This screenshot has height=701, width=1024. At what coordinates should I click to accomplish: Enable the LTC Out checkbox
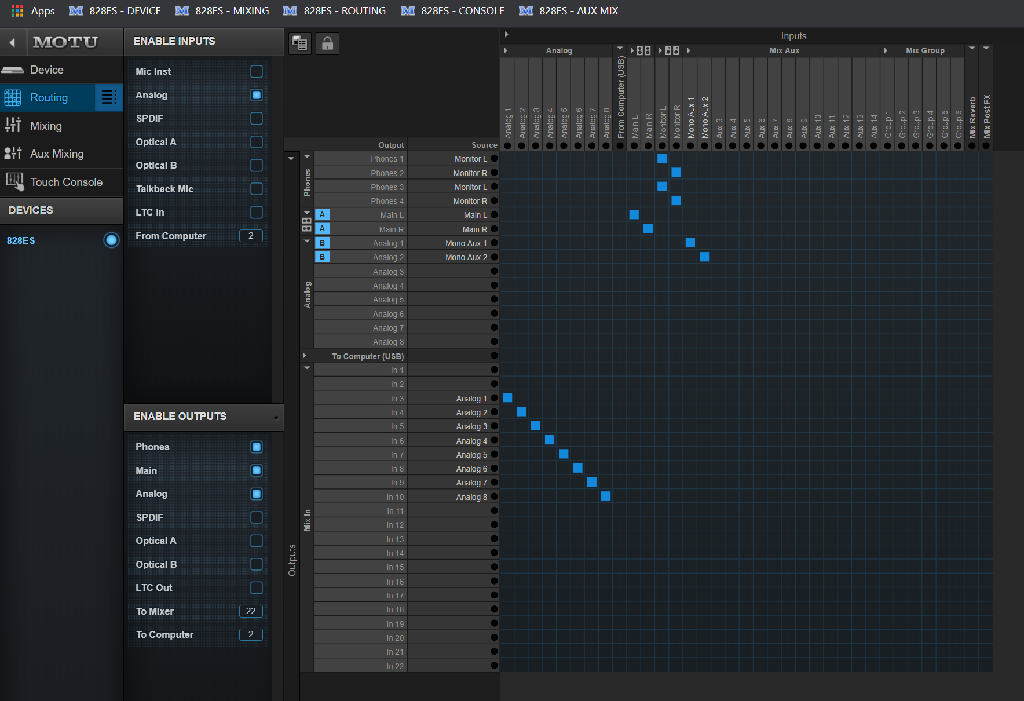click(x=257, y=588)
